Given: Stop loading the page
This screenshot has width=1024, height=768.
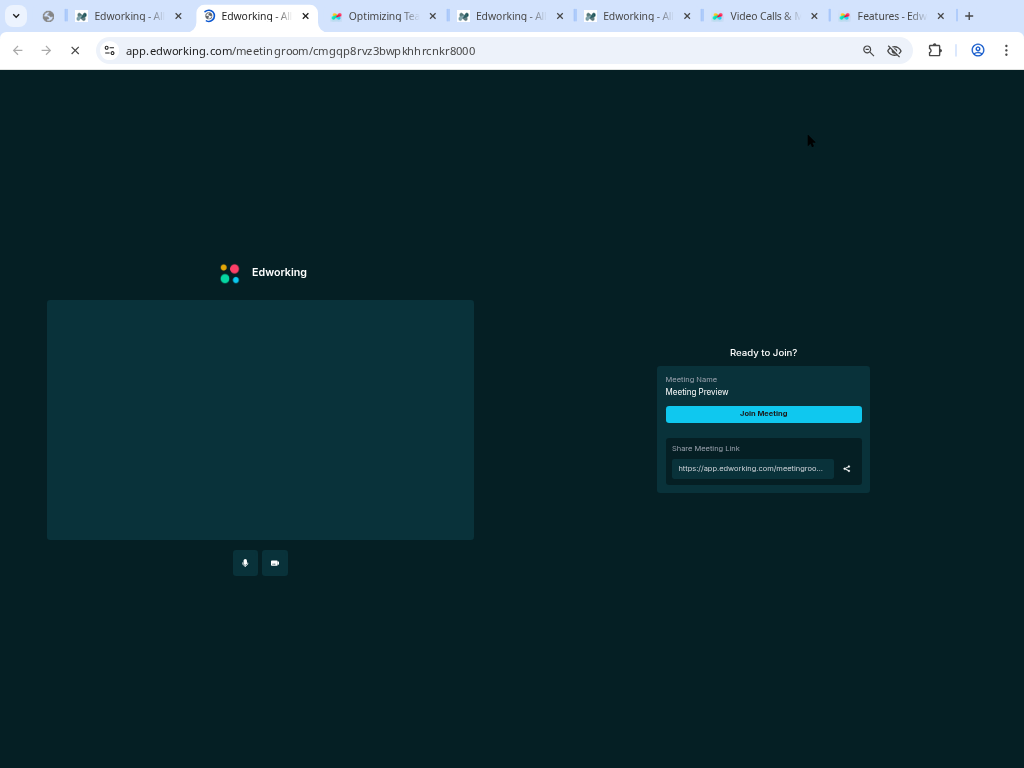Looking at the screenshot, I should pos(75,51).
